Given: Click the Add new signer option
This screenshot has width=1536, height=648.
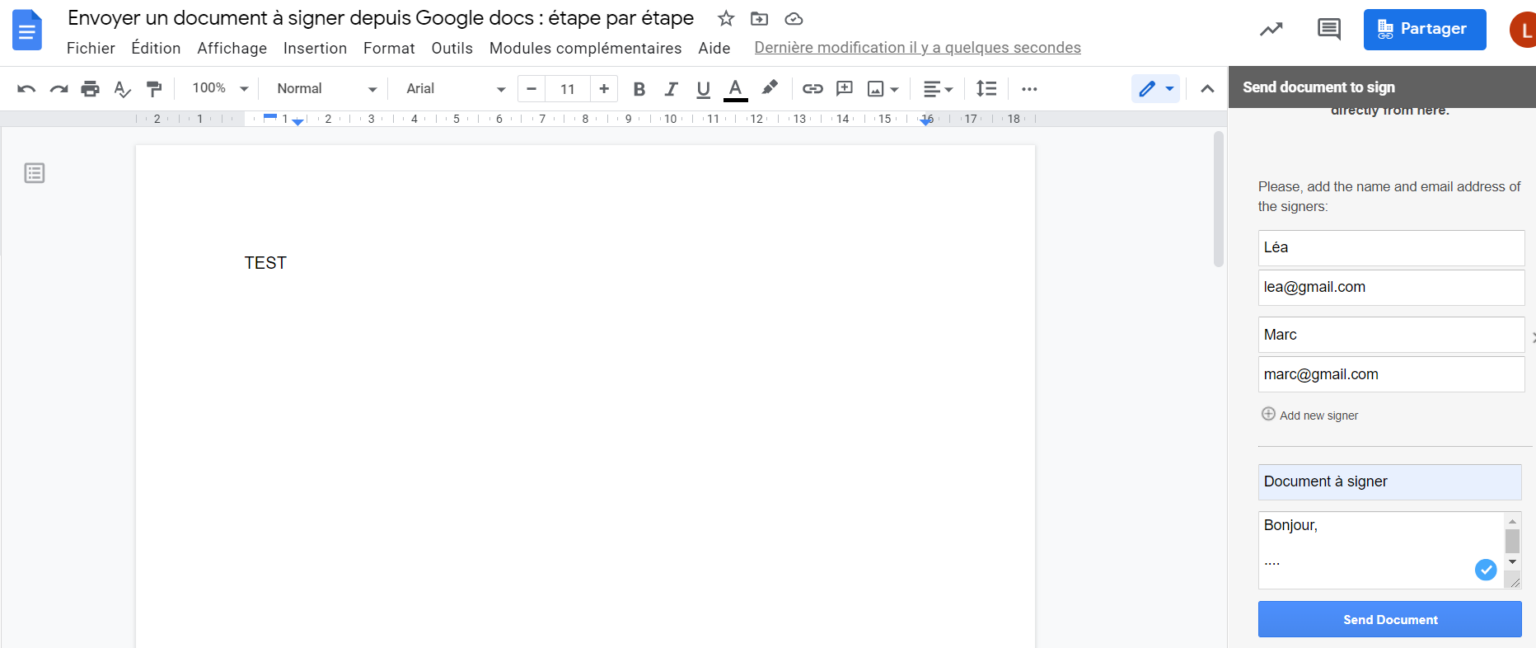Looking at the screenshot, I should 1309,414.
